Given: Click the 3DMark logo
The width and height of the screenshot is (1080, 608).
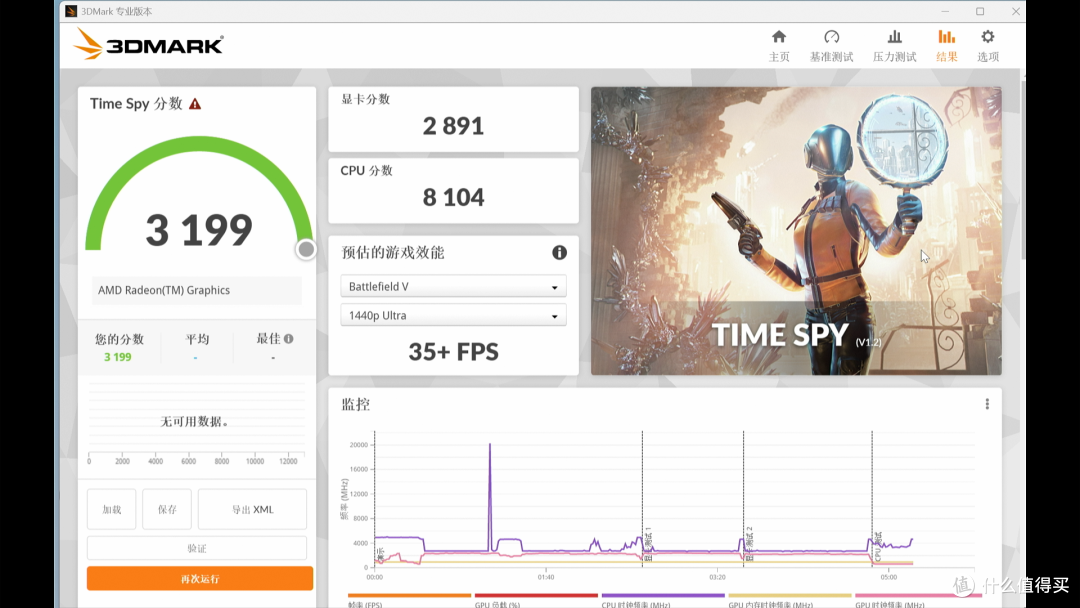Looking at the screenshot, I should (x=148, y=44).
